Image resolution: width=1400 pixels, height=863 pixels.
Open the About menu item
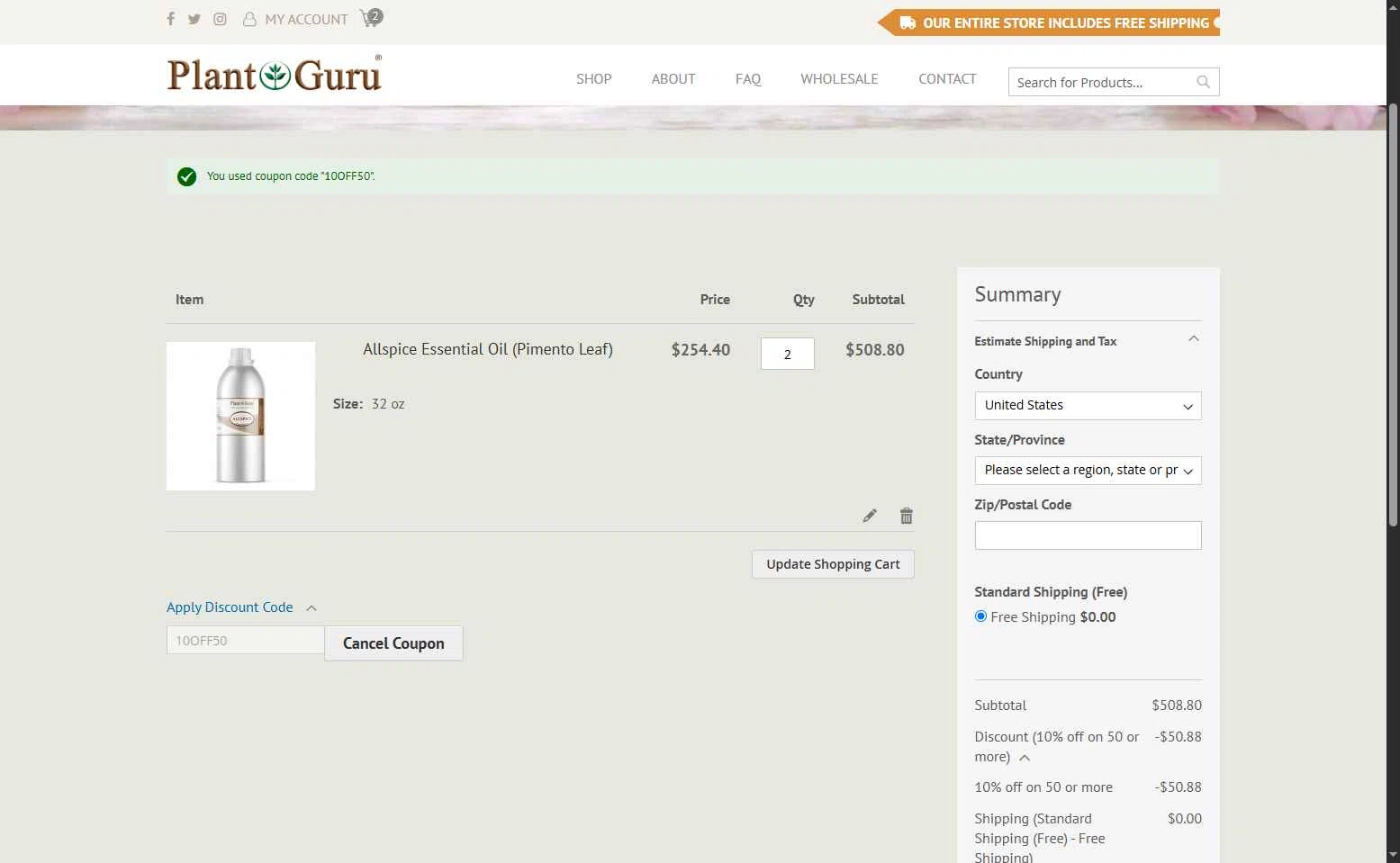[x=673, y=79]
